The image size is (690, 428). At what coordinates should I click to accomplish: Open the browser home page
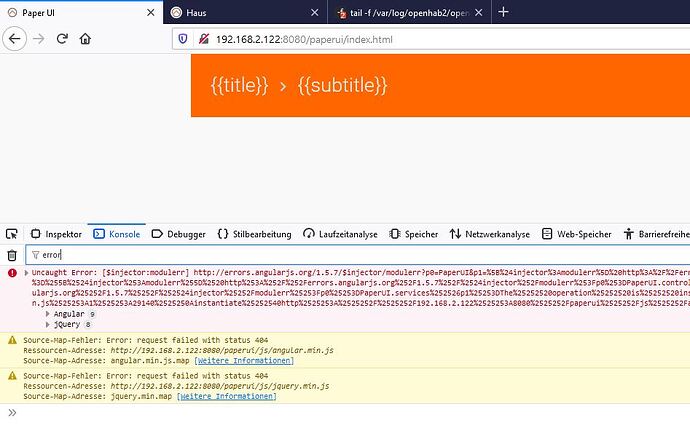(x=85, y=39)
